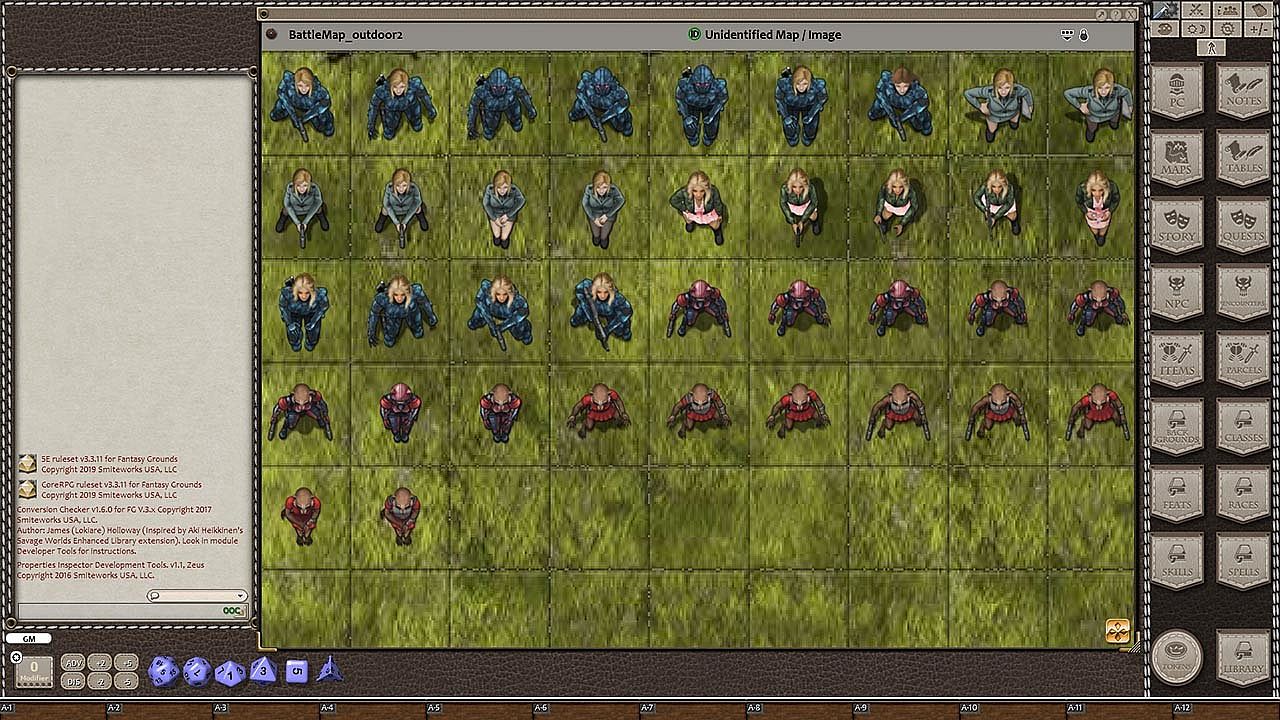Pick the d10 die
Image resolution: width=1280 pixels, height=720 pixels.
point(230,672)
